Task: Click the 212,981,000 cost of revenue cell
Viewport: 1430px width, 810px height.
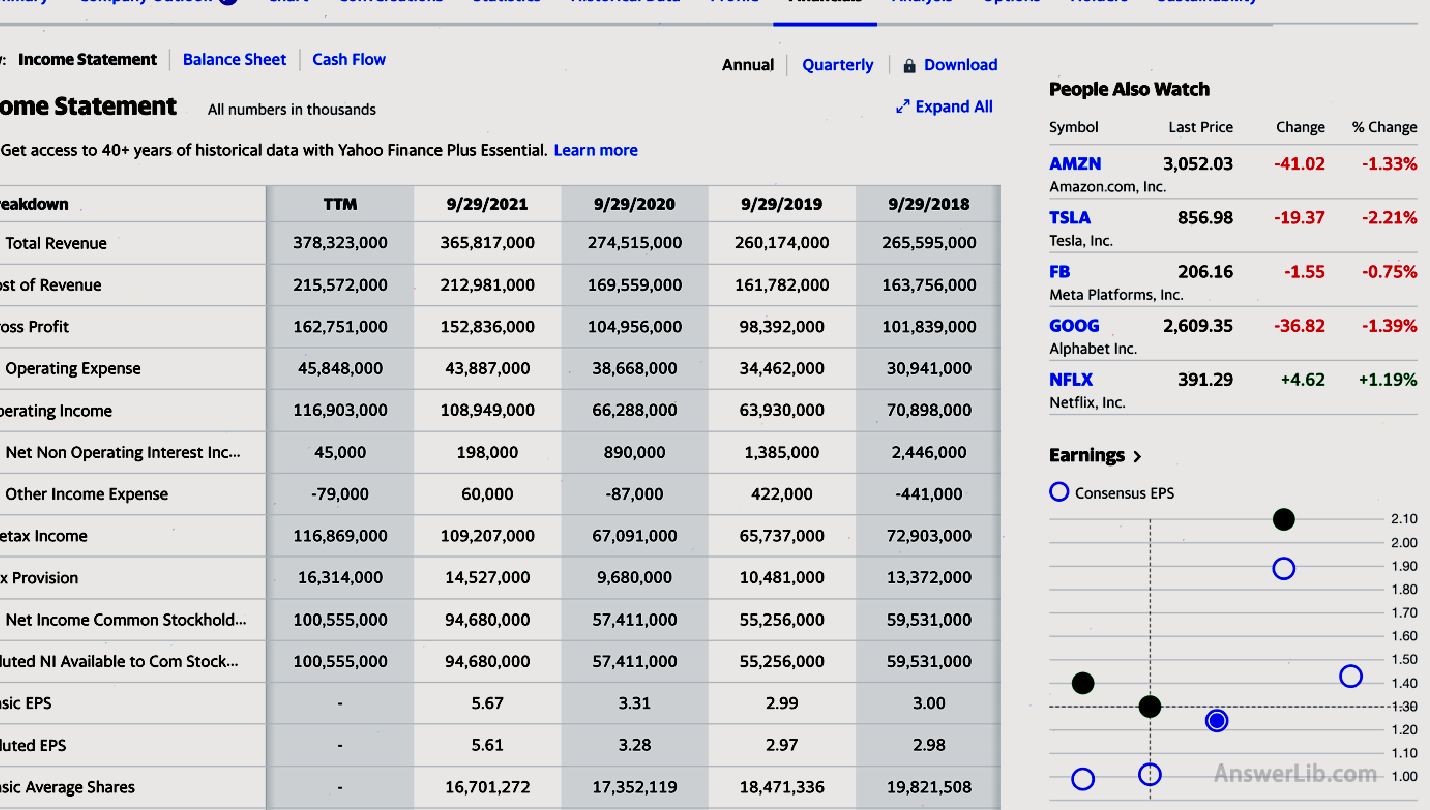Action: point(487,285)
